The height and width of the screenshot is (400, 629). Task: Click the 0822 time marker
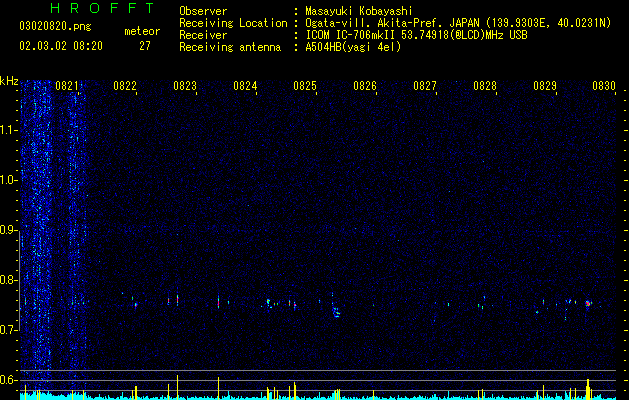(x=125, y=86)
